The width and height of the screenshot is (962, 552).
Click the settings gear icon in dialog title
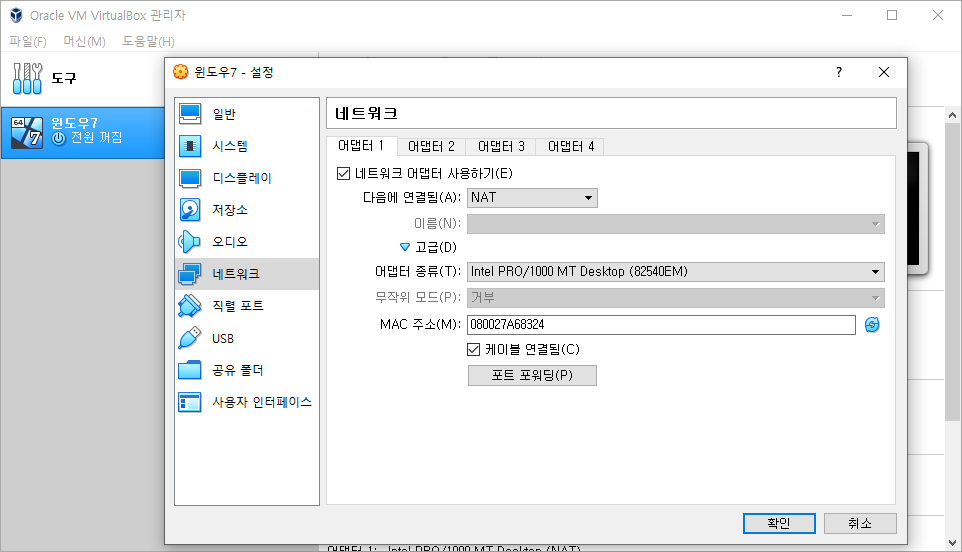180,72
